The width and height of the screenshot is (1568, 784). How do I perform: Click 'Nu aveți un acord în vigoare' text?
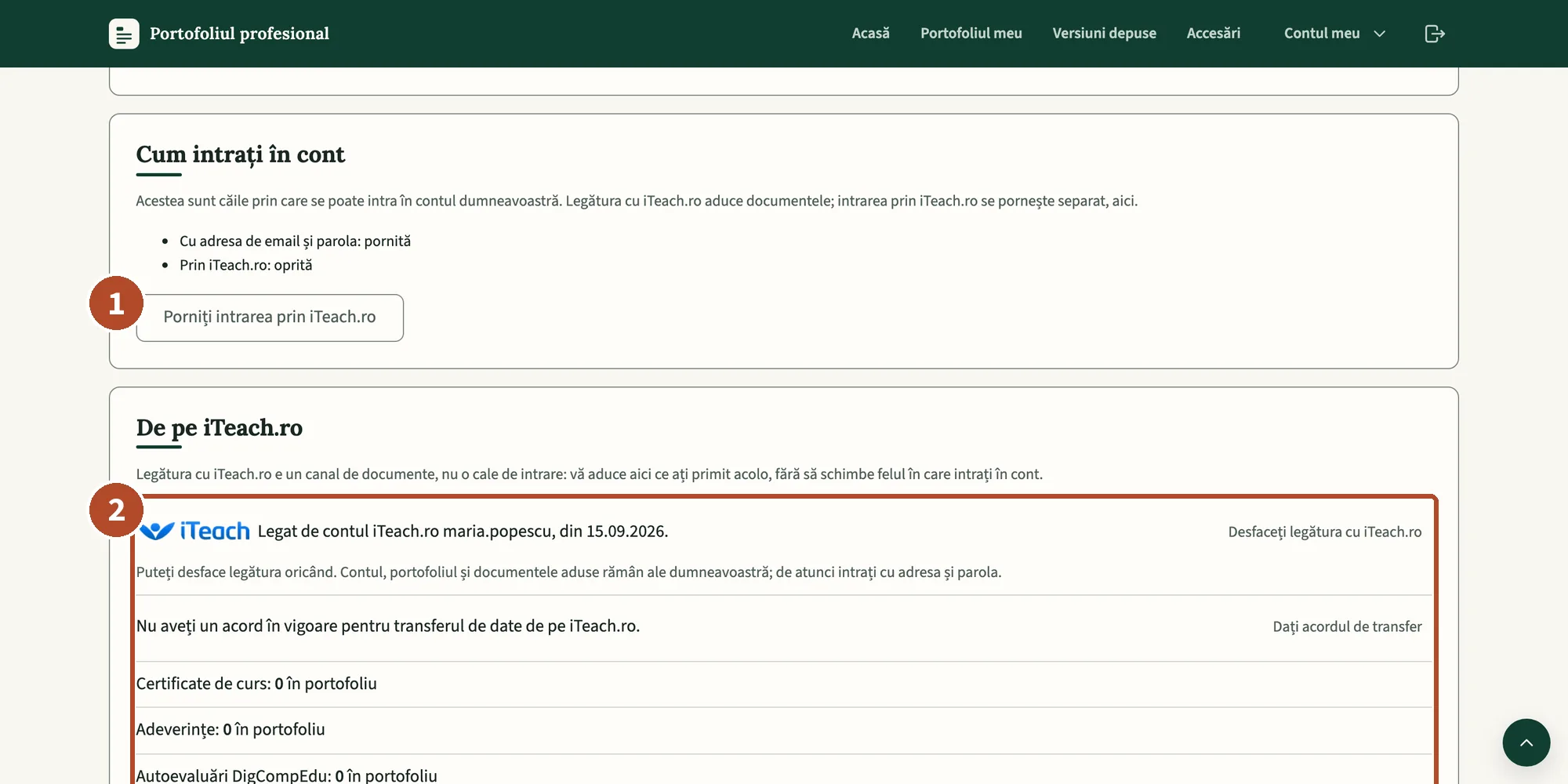coord(388,626)
